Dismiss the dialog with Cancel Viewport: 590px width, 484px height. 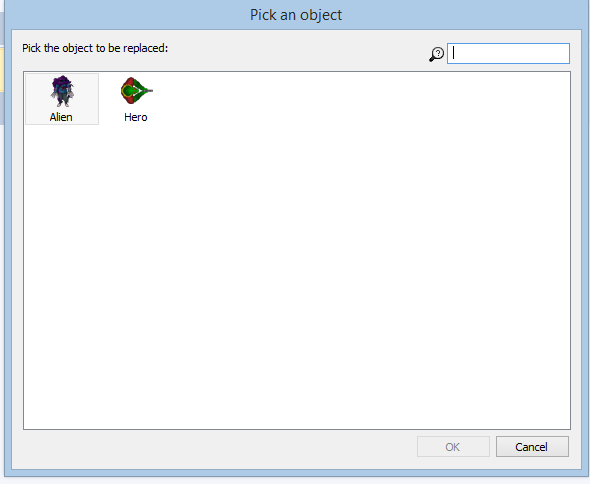click(532, 447)
